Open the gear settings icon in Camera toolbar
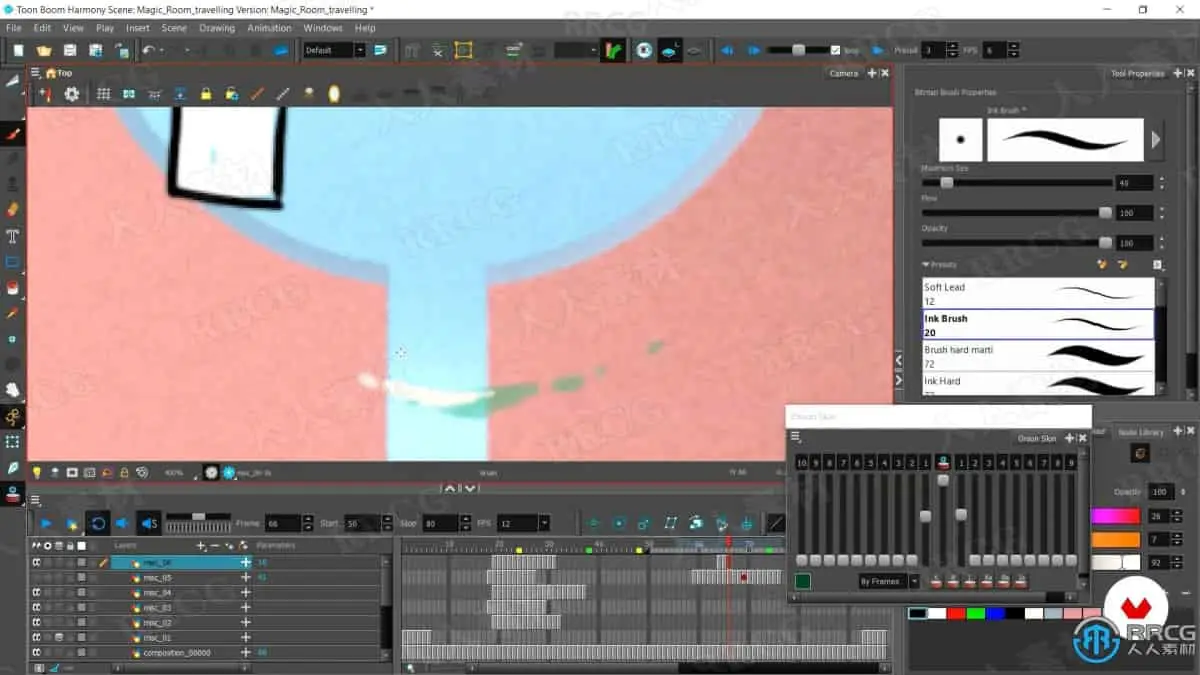 coord(72,94)
